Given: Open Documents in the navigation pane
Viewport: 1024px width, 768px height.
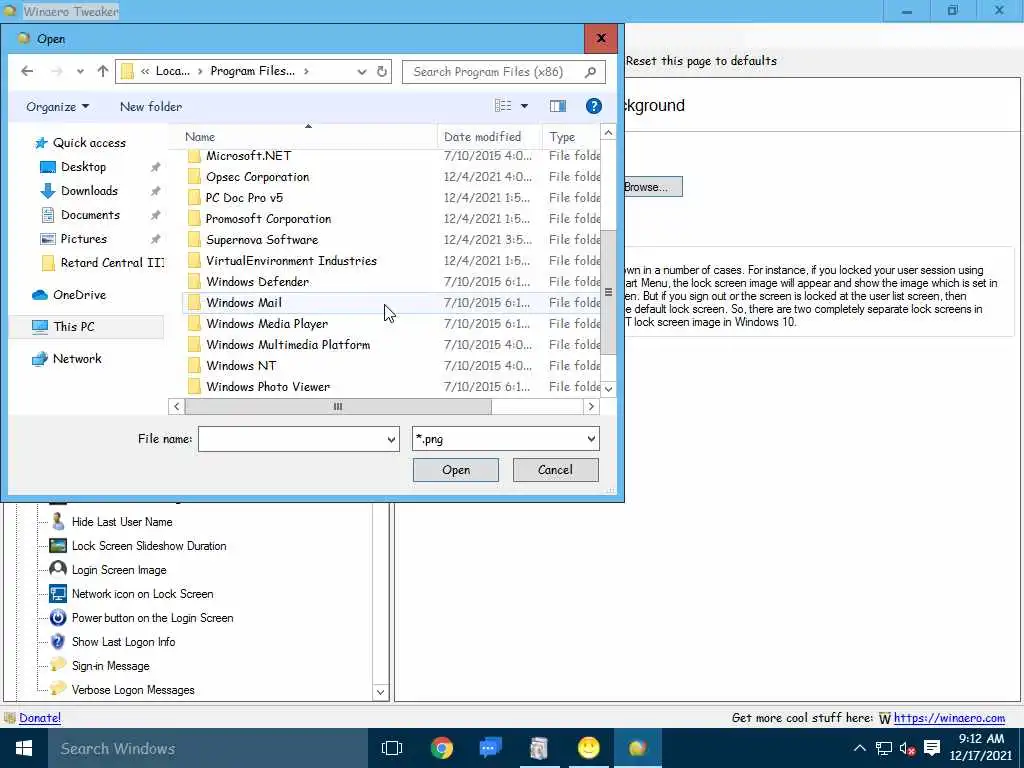Looking at the screenshot, I should (90, 215).
